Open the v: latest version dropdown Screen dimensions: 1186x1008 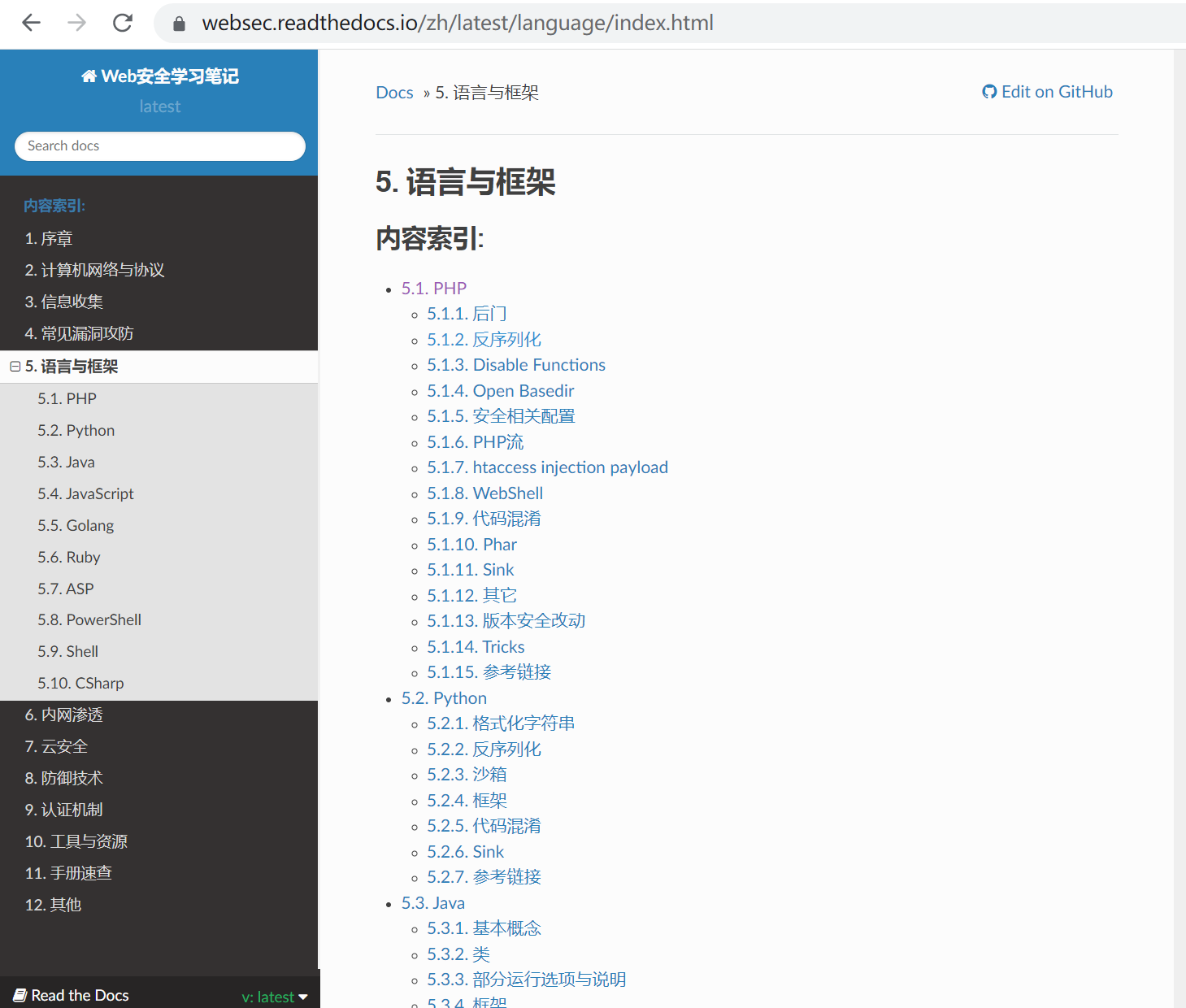click(275, 997)
